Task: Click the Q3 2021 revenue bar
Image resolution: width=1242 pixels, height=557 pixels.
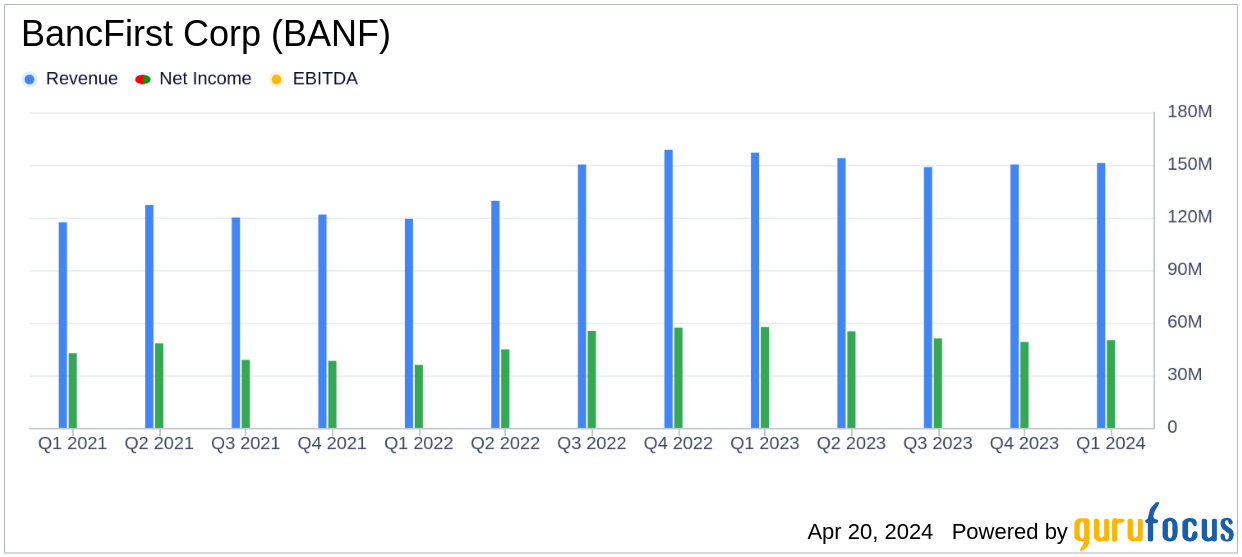Action: [x=236, y=323]
